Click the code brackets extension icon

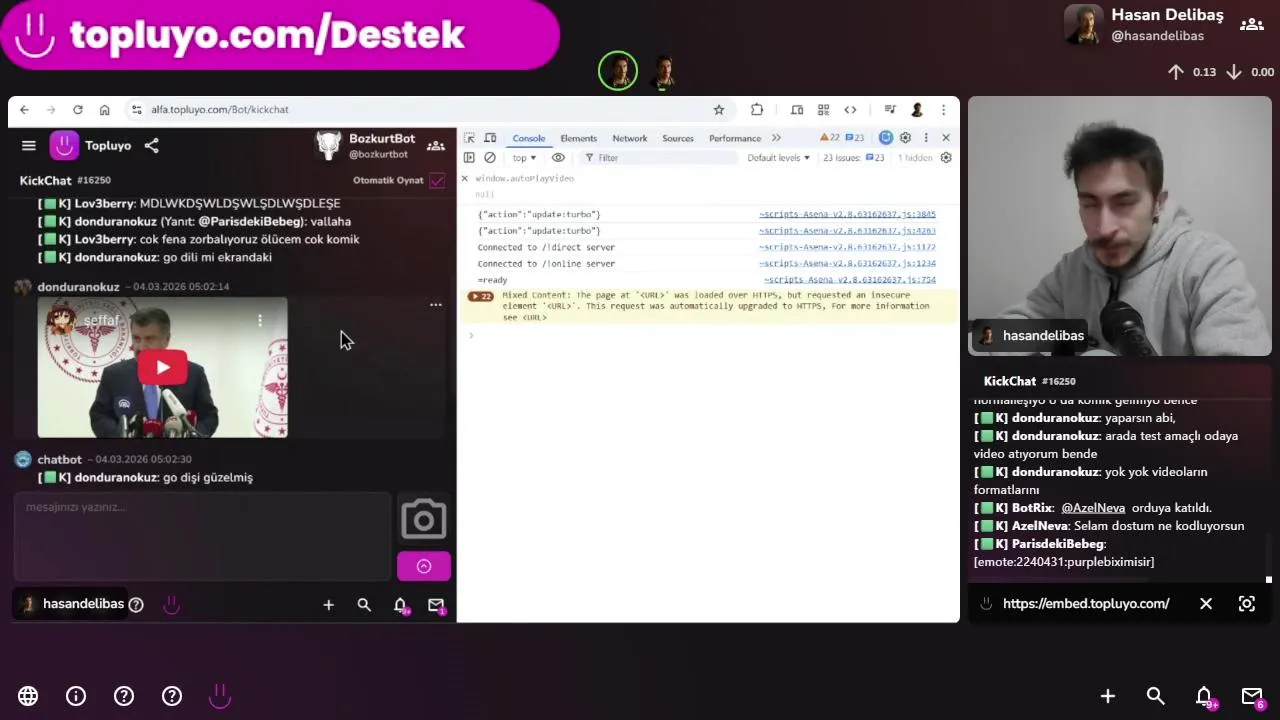tap(850, 110)
